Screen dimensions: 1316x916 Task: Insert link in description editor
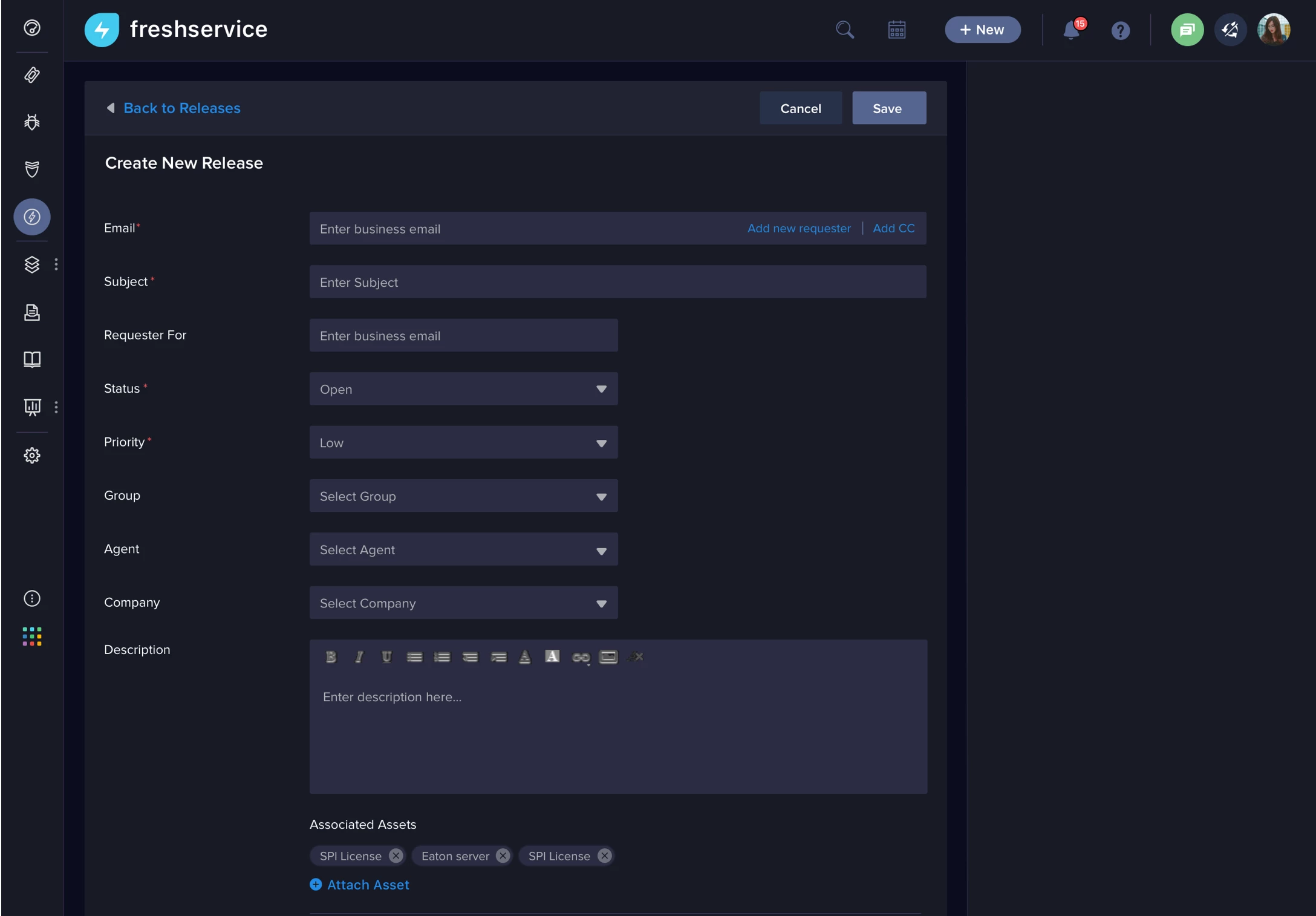[x=581, y=658]
